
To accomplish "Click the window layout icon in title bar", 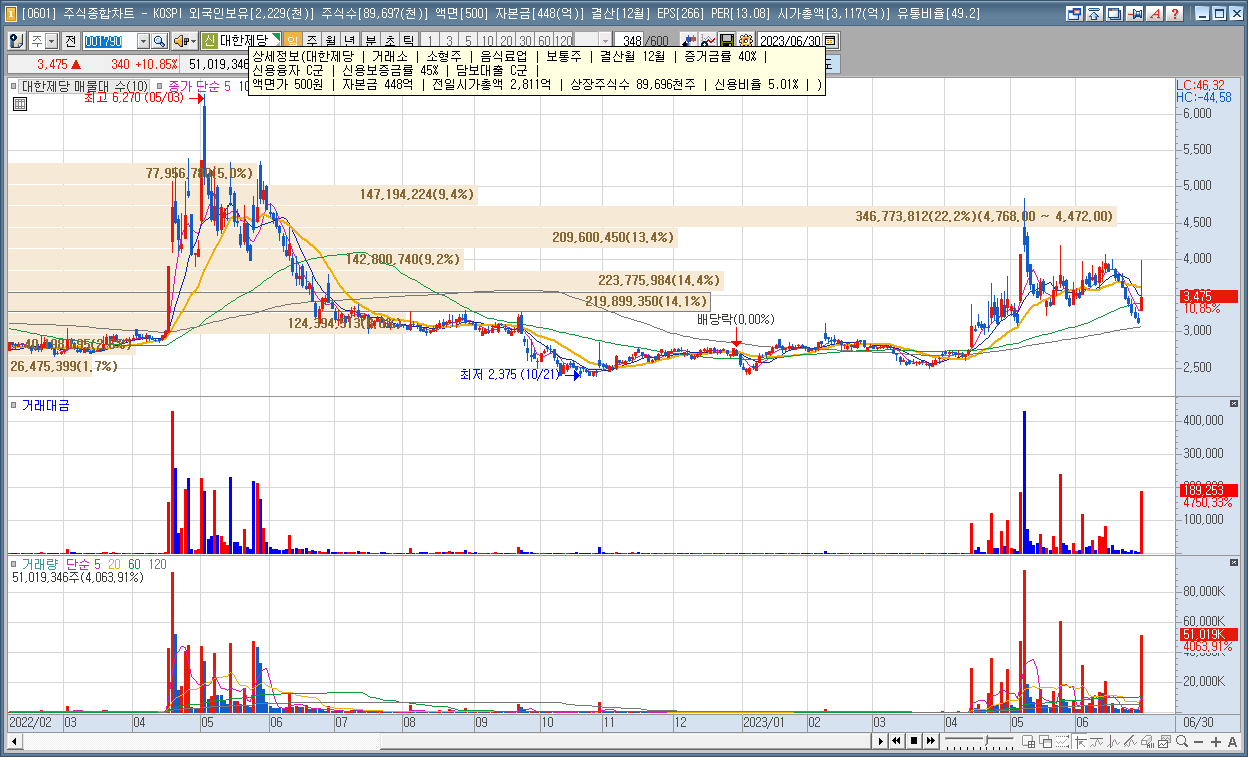I will coord(1075,14).
